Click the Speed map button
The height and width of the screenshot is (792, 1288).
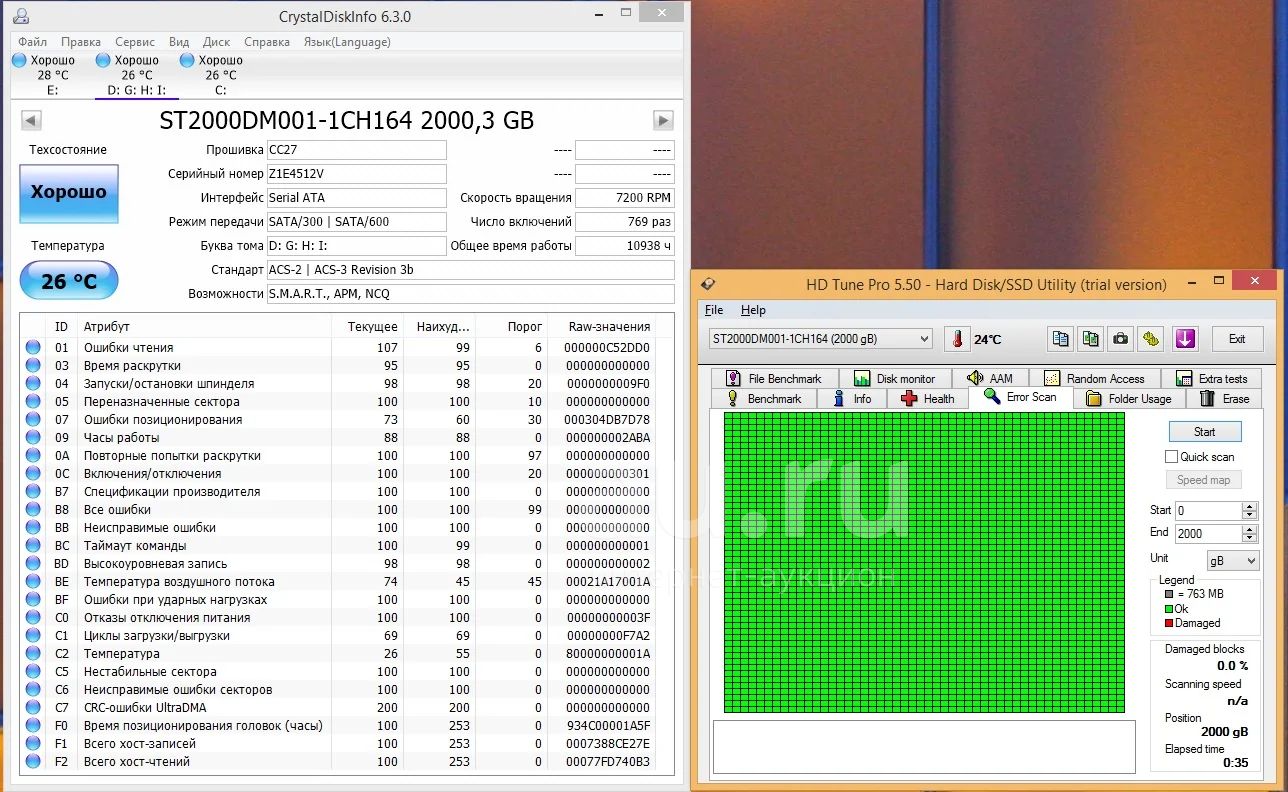tap(1205, 480)
